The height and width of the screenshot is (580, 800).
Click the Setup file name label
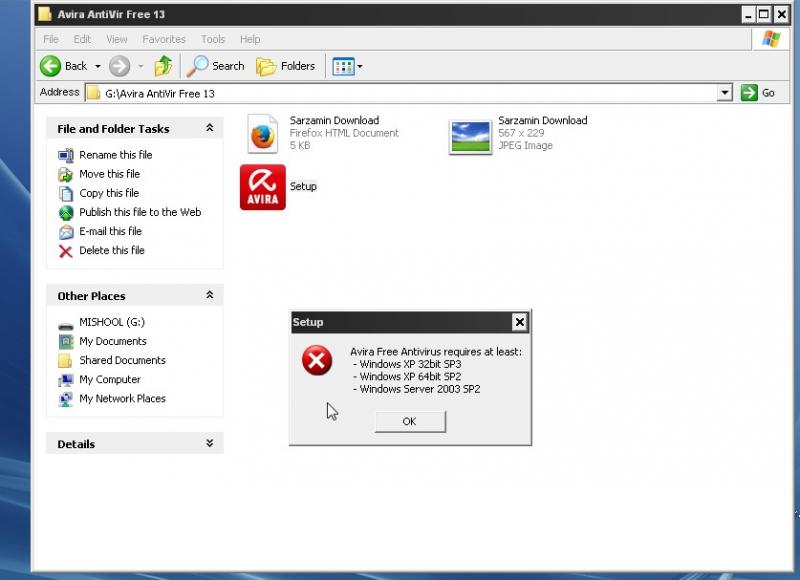(x=303, y=186)
